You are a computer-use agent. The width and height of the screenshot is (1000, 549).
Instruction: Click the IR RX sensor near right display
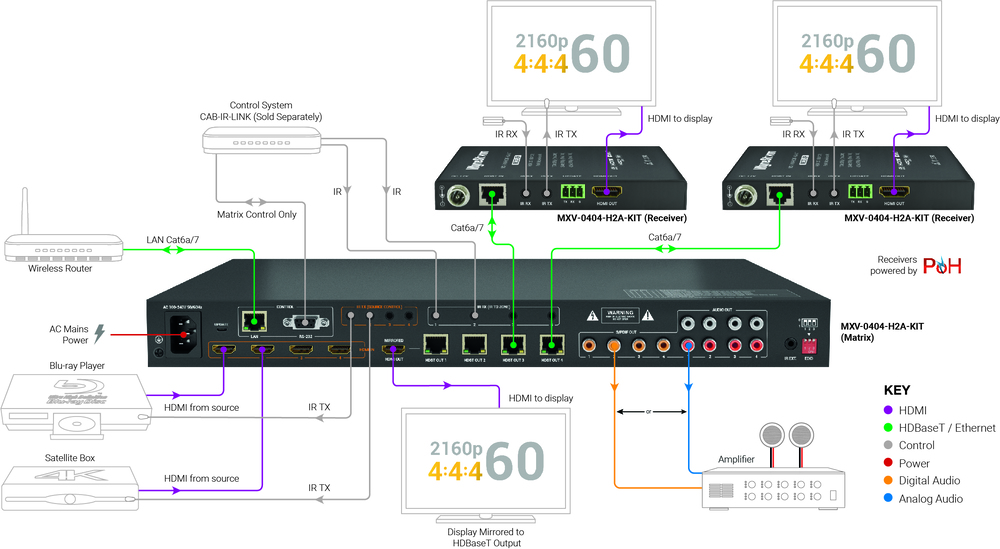pos(781,121)
